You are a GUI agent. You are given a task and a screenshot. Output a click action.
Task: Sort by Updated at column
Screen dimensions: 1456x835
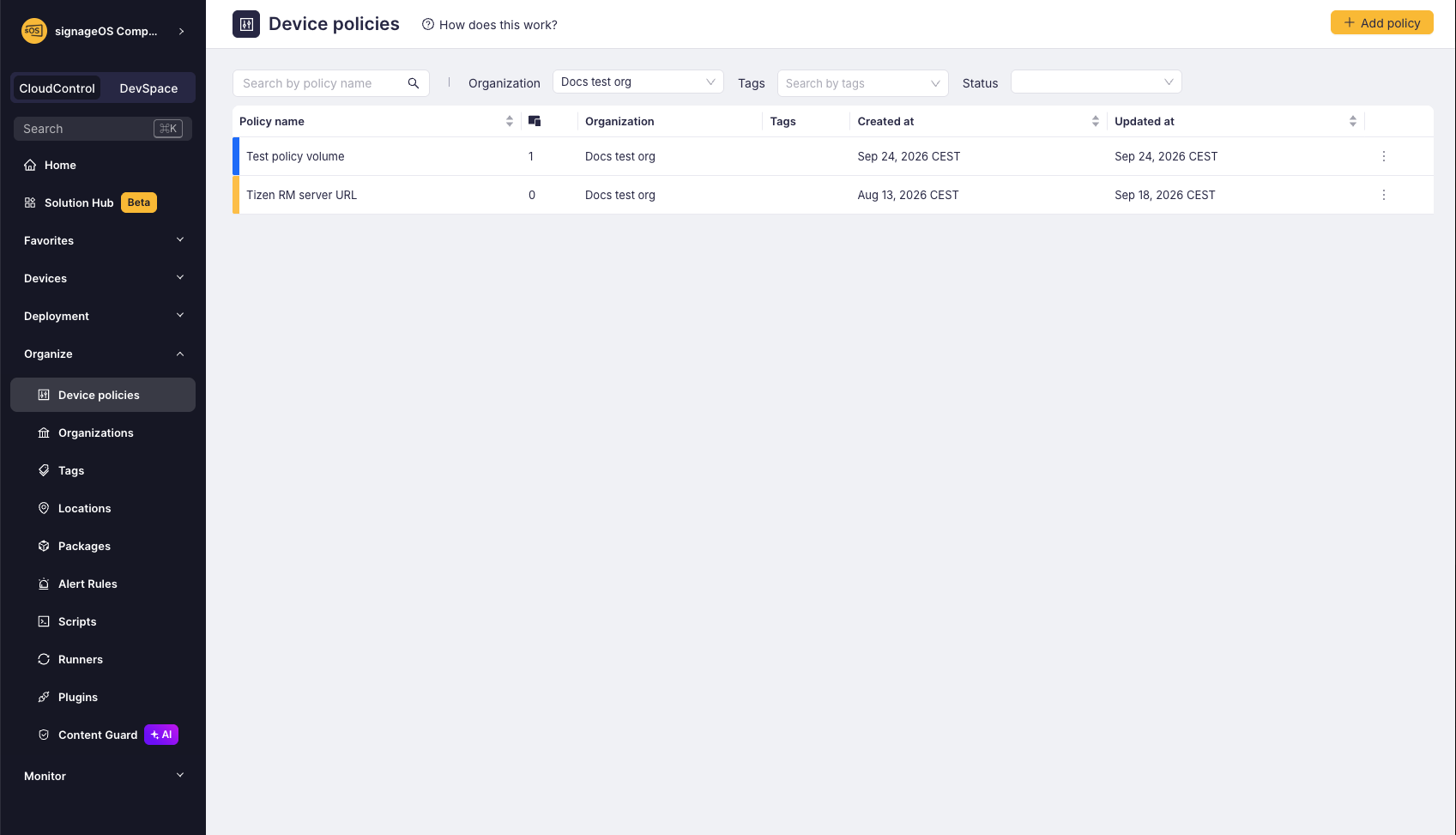[1353, 121]
